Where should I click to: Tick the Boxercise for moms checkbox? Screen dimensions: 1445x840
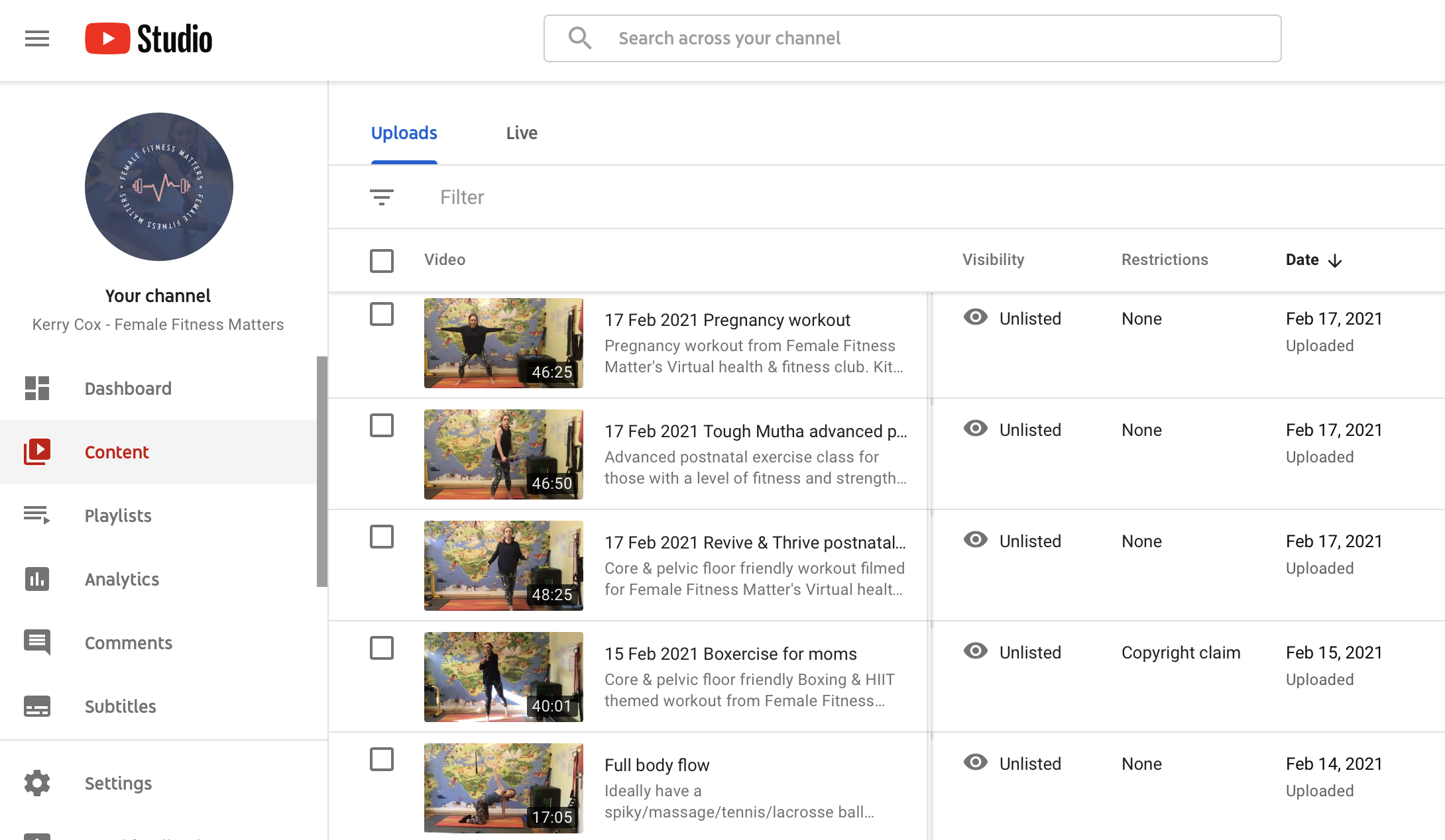pyautogui.click(x=382, y=648)
